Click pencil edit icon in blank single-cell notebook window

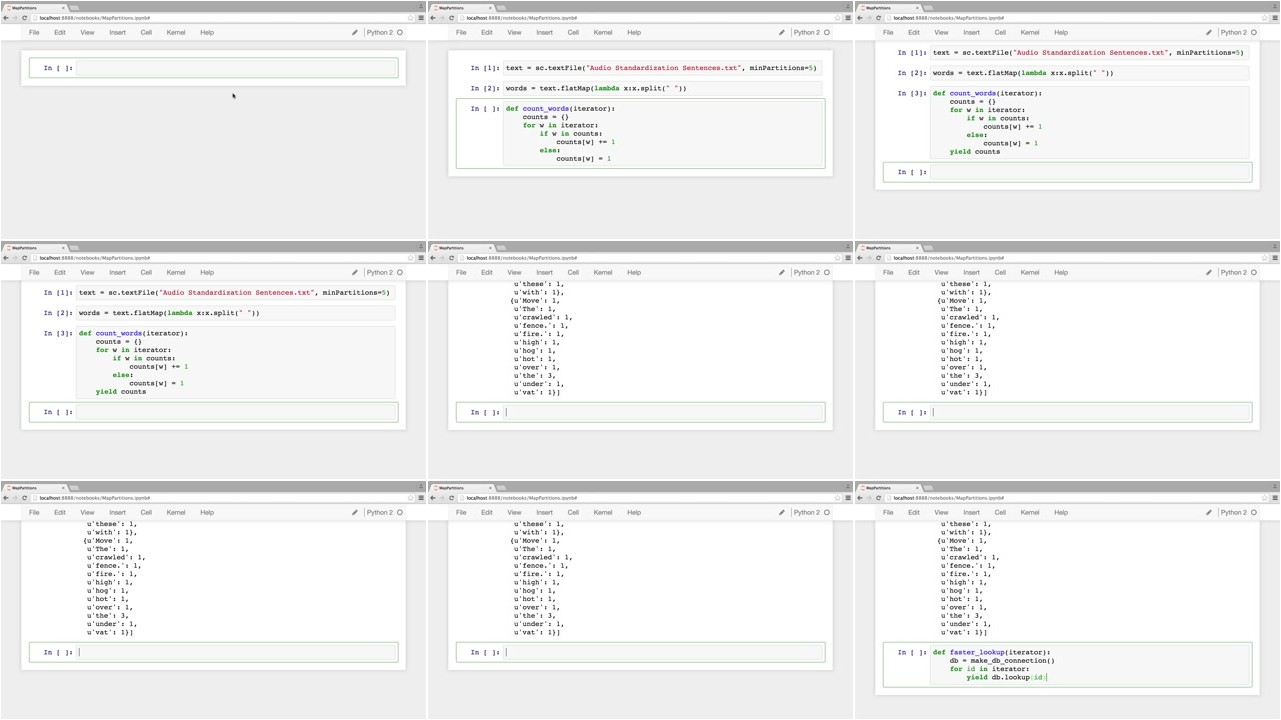tap(355, 32)
